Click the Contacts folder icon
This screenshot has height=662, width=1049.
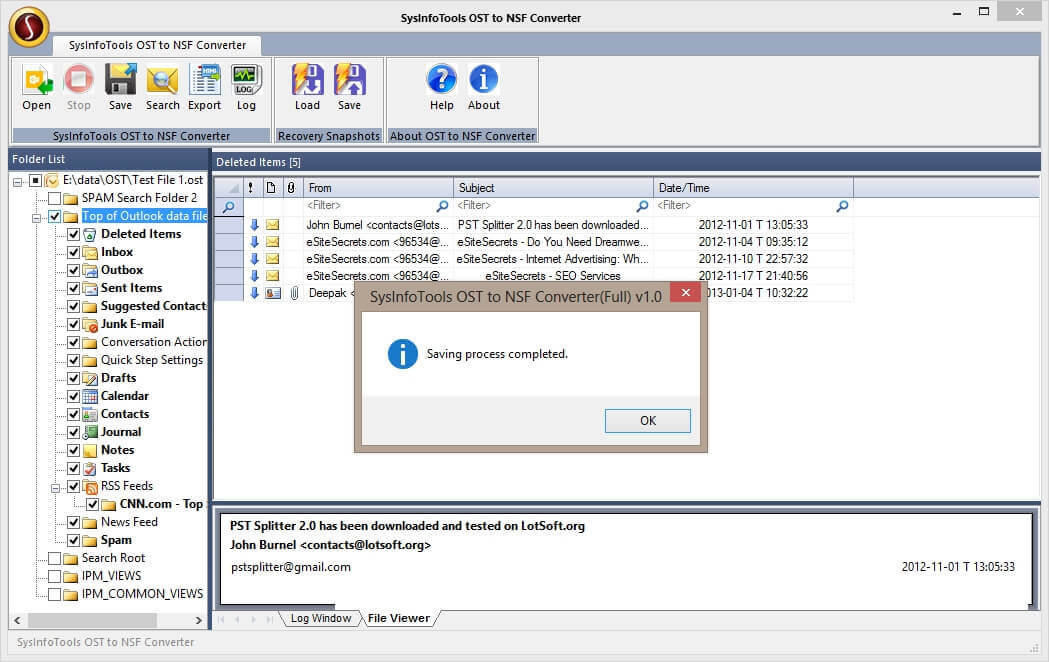[90, 415]
